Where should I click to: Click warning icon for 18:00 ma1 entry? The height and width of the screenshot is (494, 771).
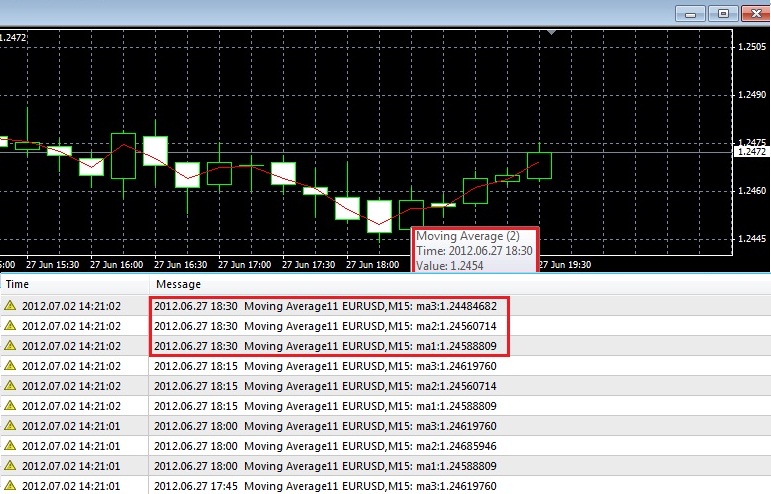pyautogui.click(x=10, y=466)
